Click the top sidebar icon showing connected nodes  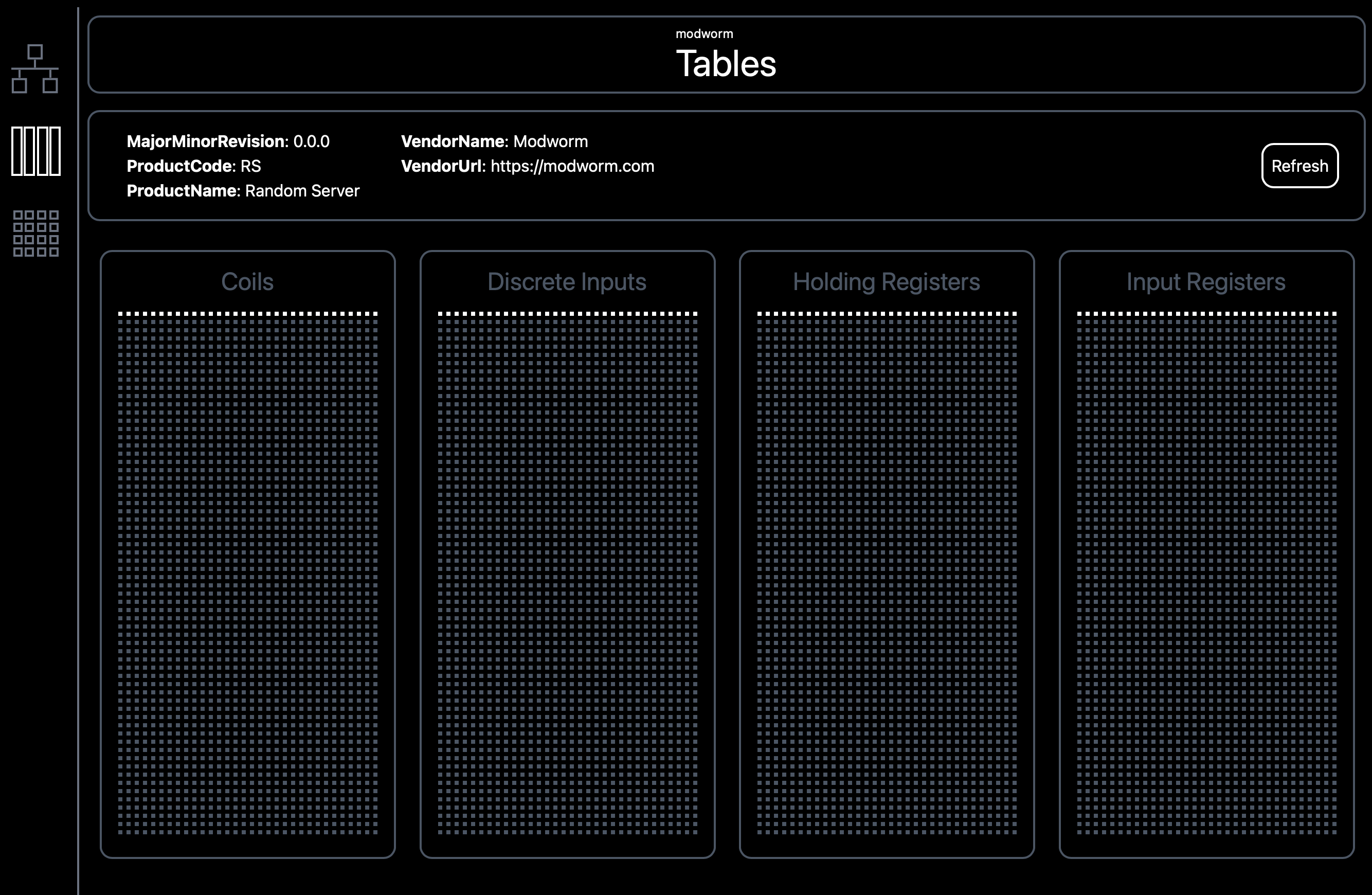tap(36, 69)
